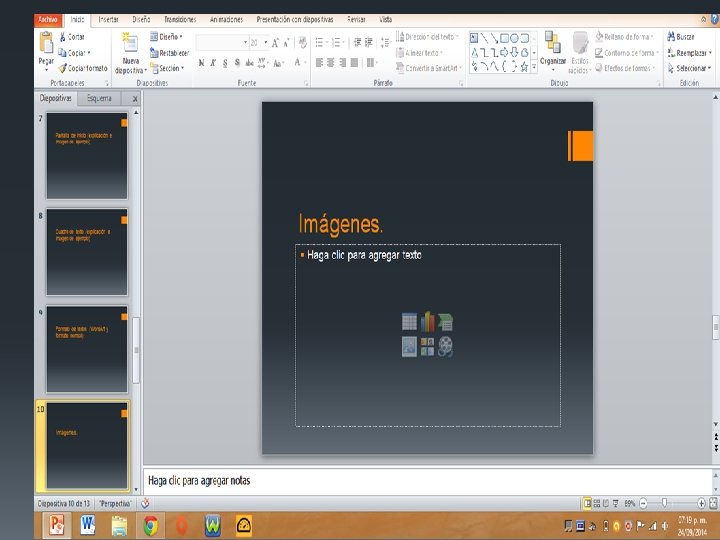This screenshot has height=540, width=720.
Task: Insert picture from file via placeholder
Action: [x=409, y=346]
